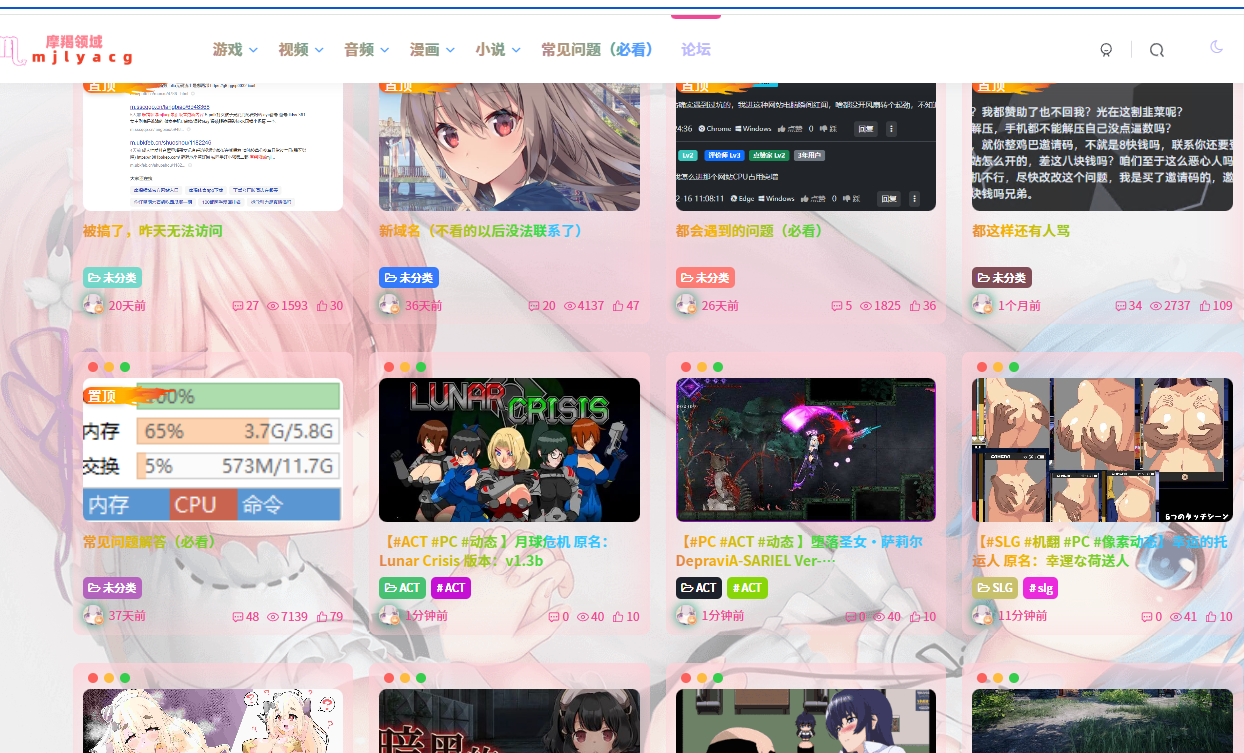Open post 常见问题解答（必看）
The width and height of the screenshot is (1244, 753).
click(x=150, y=542)
